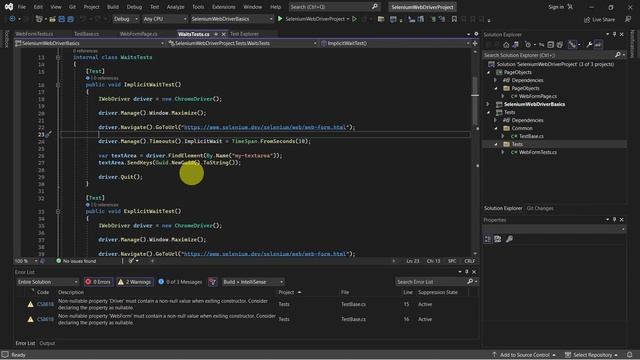The height and width of the screenshot is (360, 640).
Task: Save all files using toolbar icon
Action: coord(70,19)
